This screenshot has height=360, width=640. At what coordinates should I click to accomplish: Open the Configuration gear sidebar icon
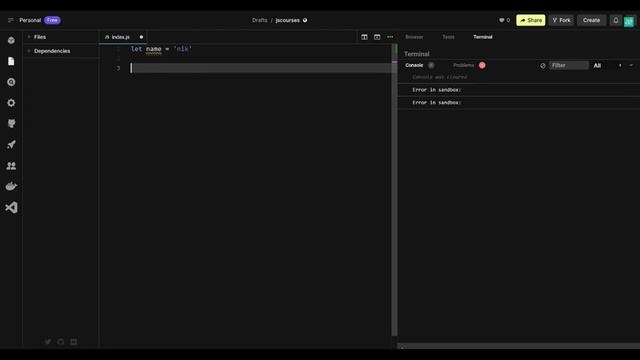(x=11, y=103)
